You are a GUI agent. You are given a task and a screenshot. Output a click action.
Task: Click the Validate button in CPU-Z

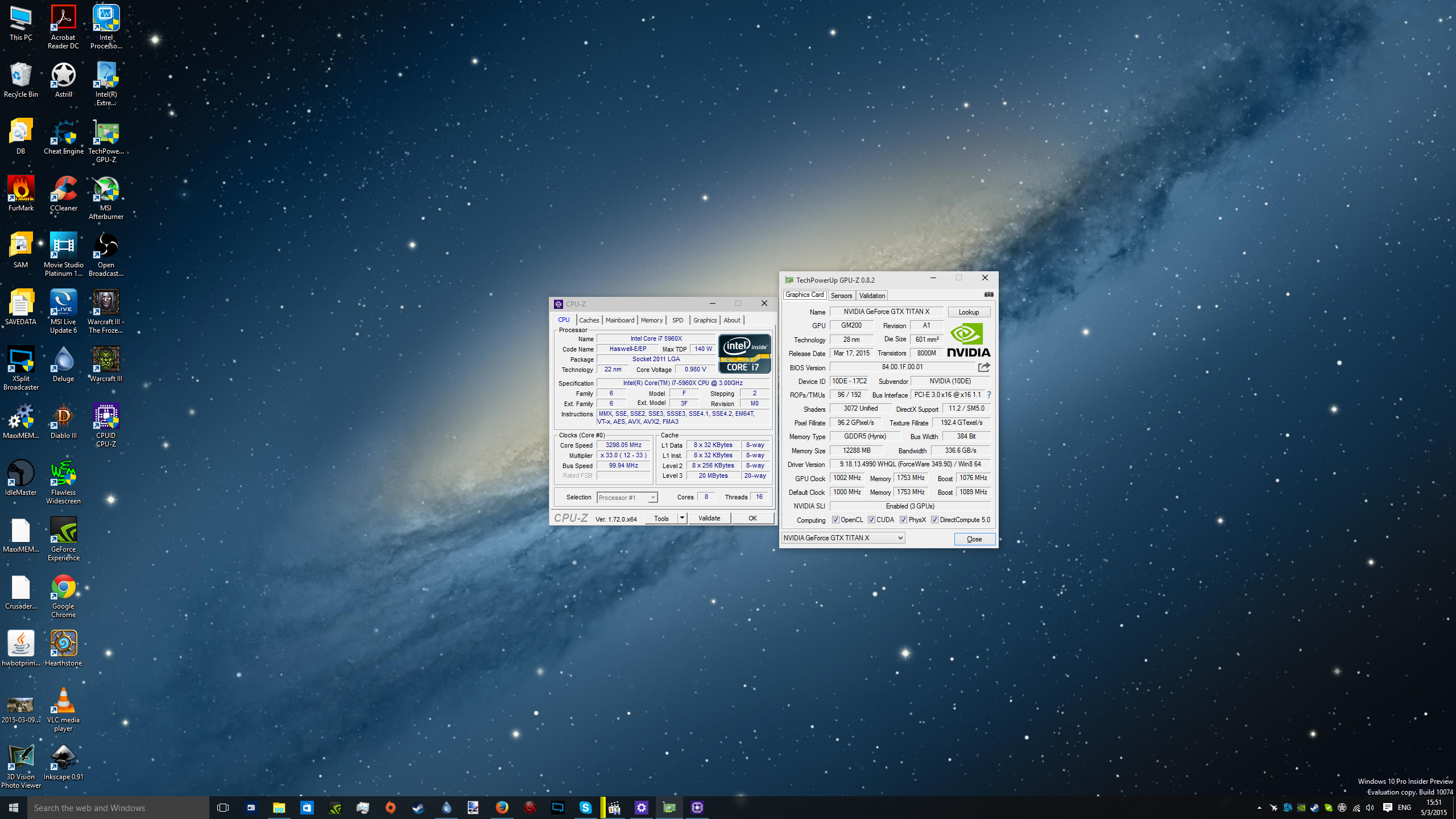click(x=709, y=518)
